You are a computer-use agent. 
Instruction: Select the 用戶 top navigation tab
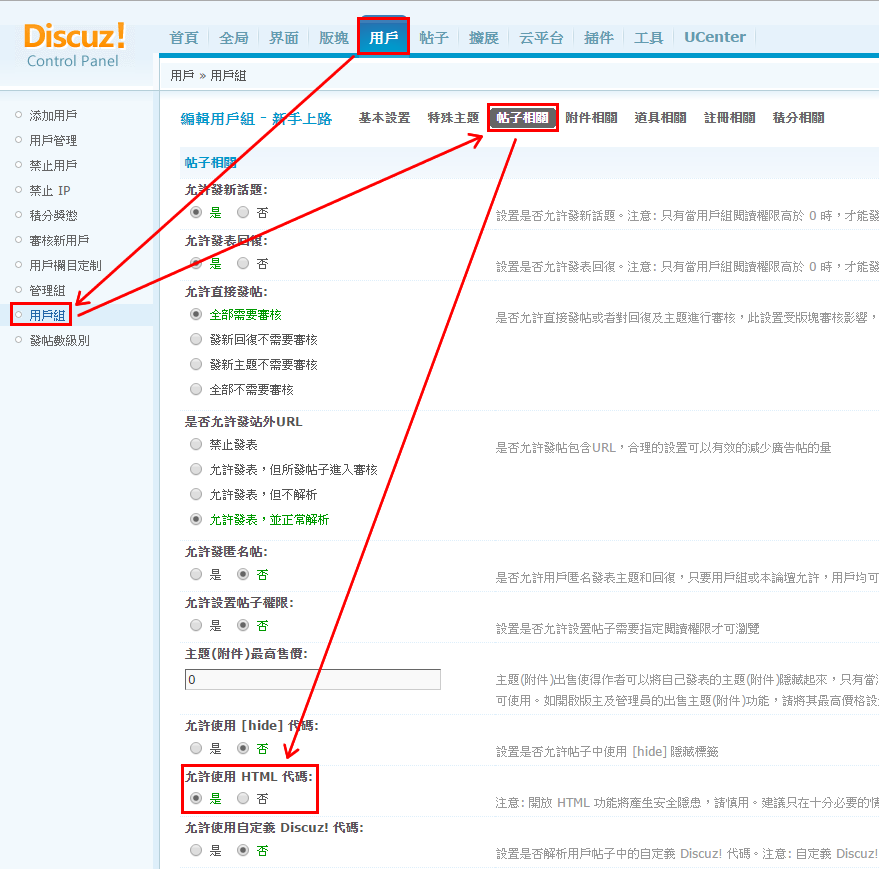point(383,37)
